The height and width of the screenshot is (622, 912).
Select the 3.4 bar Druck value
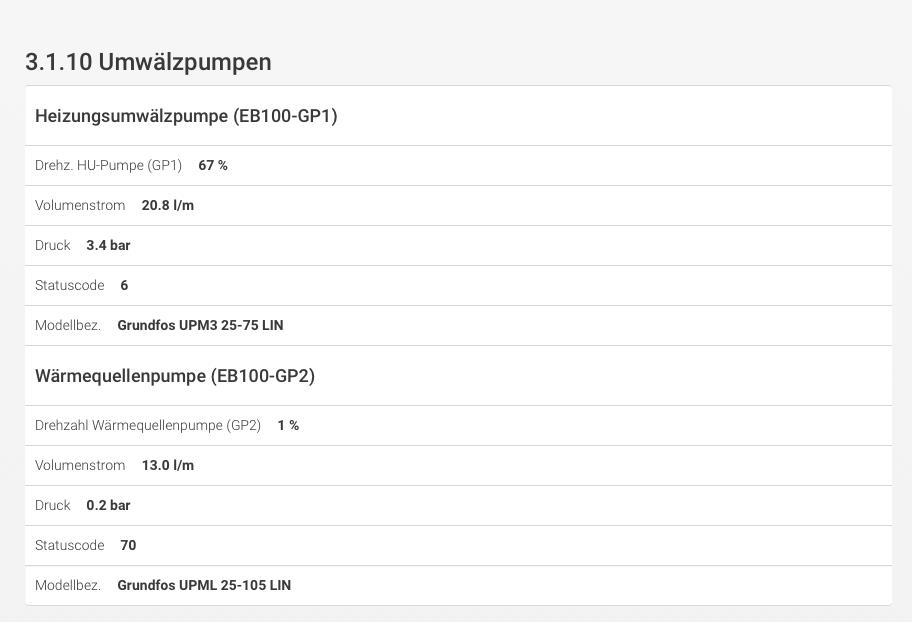click(108, 245)
